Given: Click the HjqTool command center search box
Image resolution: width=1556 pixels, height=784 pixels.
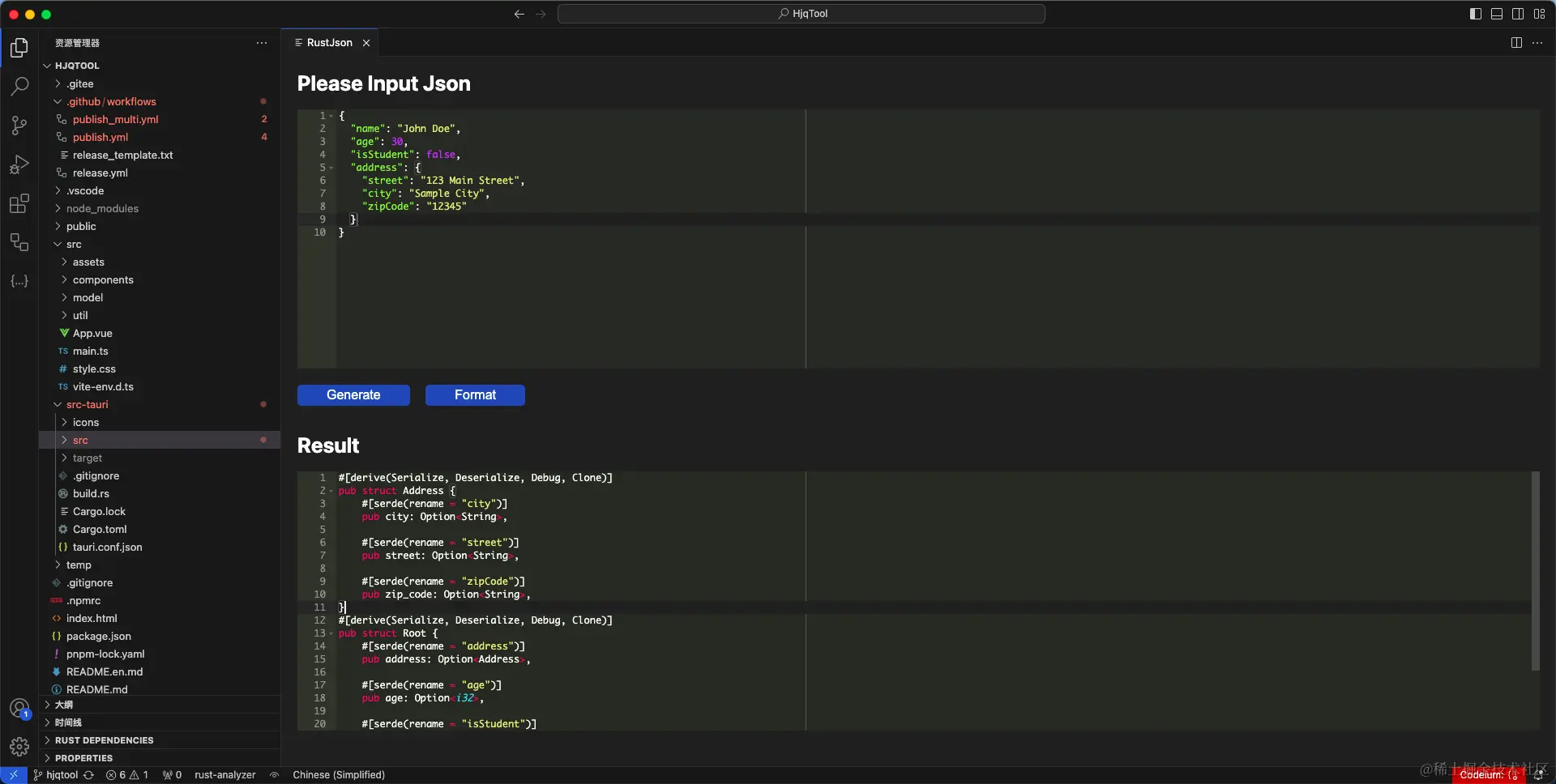Looking at the screenshot, I should click(x=802, y=14).
